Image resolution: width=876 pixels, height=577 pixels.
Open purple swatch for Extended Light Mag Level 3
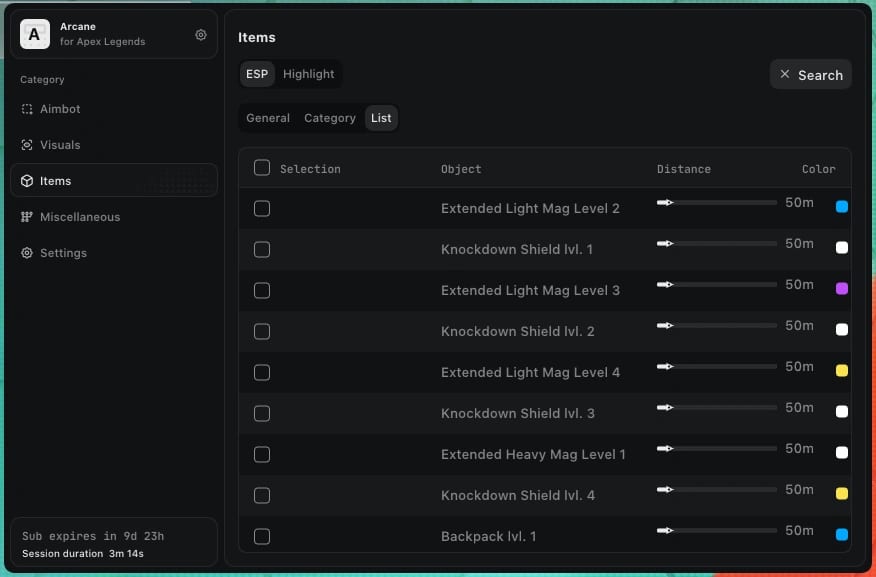point(842,289)
